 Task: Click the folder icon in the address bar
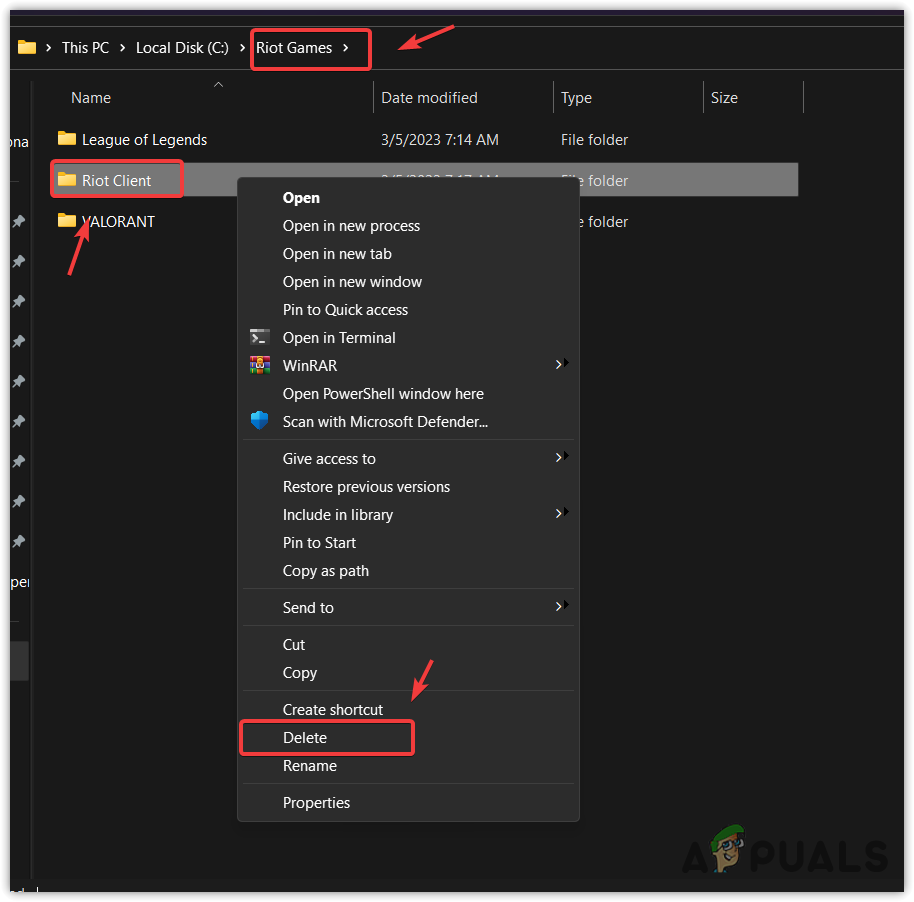(x=28, y=47)
